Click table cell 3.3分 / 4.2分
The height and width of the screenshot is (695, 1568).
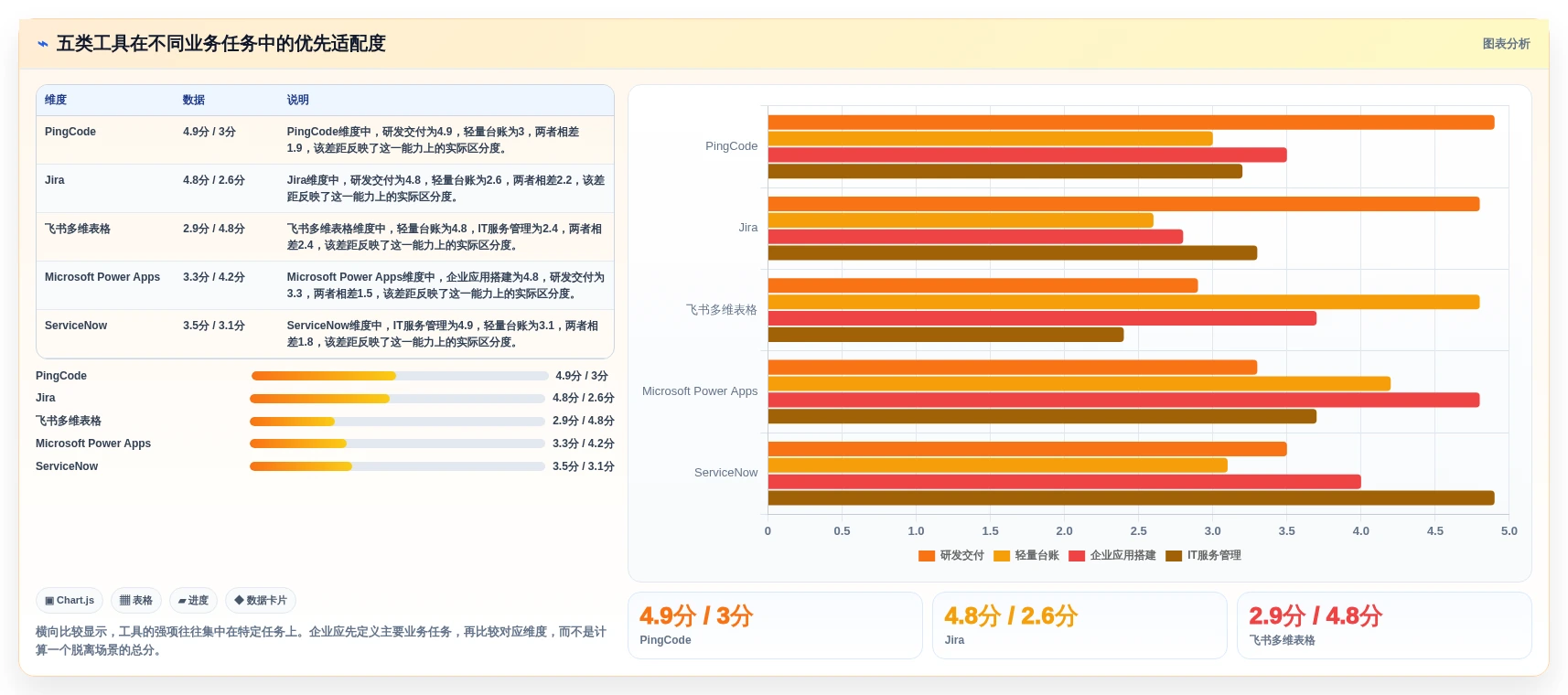214,277
